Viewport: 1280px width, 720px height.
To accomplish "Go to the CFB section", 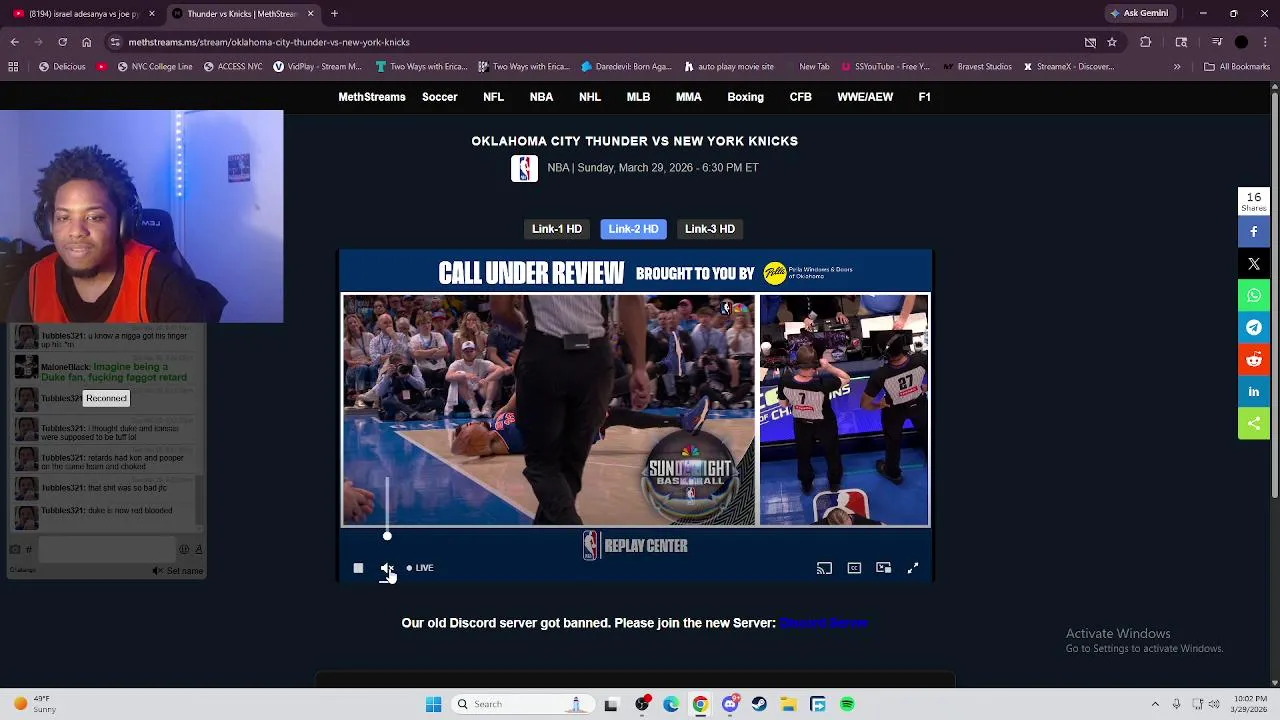I will [x=801, y=97].
